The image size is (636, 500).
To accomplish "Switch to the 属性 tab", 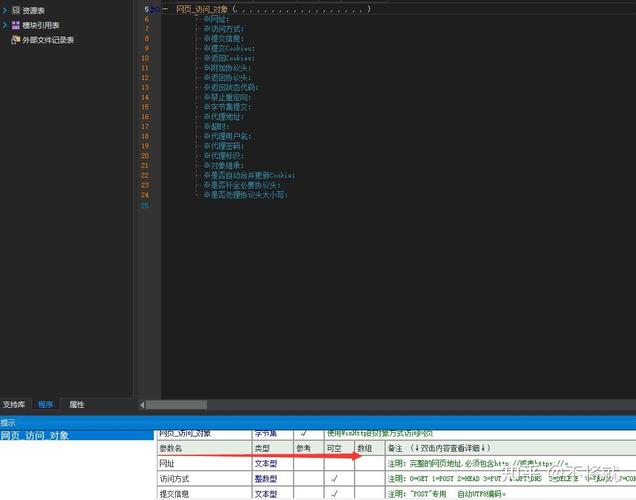I will (77, 404).
